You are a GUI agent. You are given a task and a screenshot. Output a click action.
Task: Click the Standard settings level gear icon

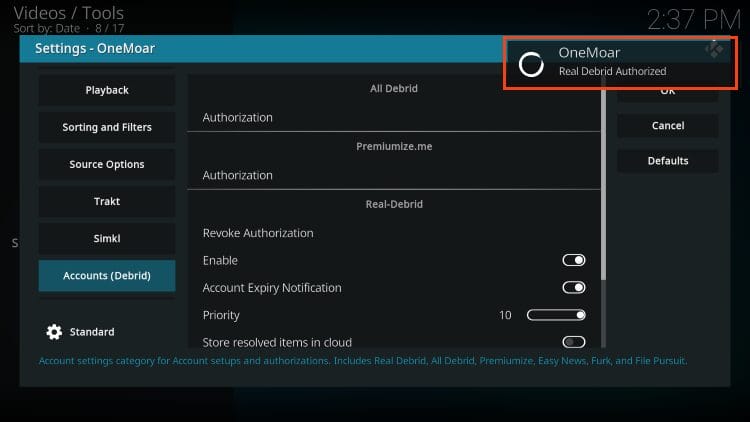pos(54,332)
